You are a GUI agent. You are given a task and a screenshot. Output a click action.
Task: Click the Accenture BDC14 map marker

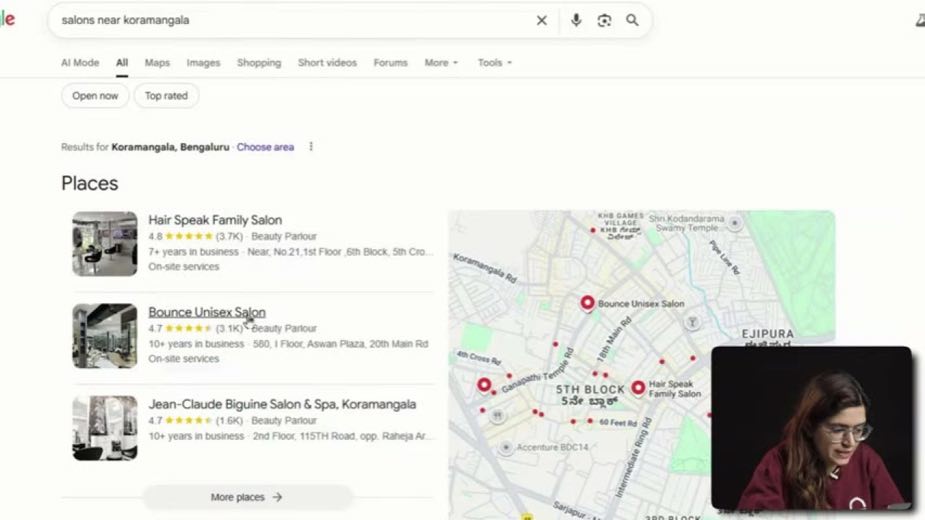coord(506,447)
